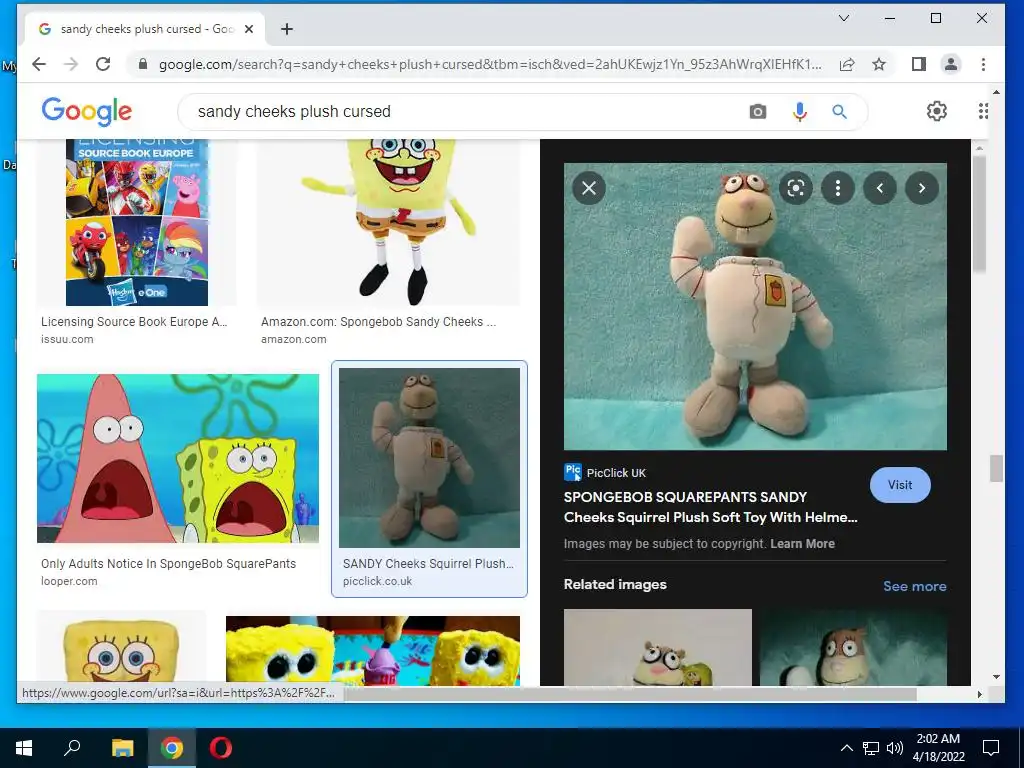Show next image in preview
Screen dimensions: 1024x768
tap(921, 188)
